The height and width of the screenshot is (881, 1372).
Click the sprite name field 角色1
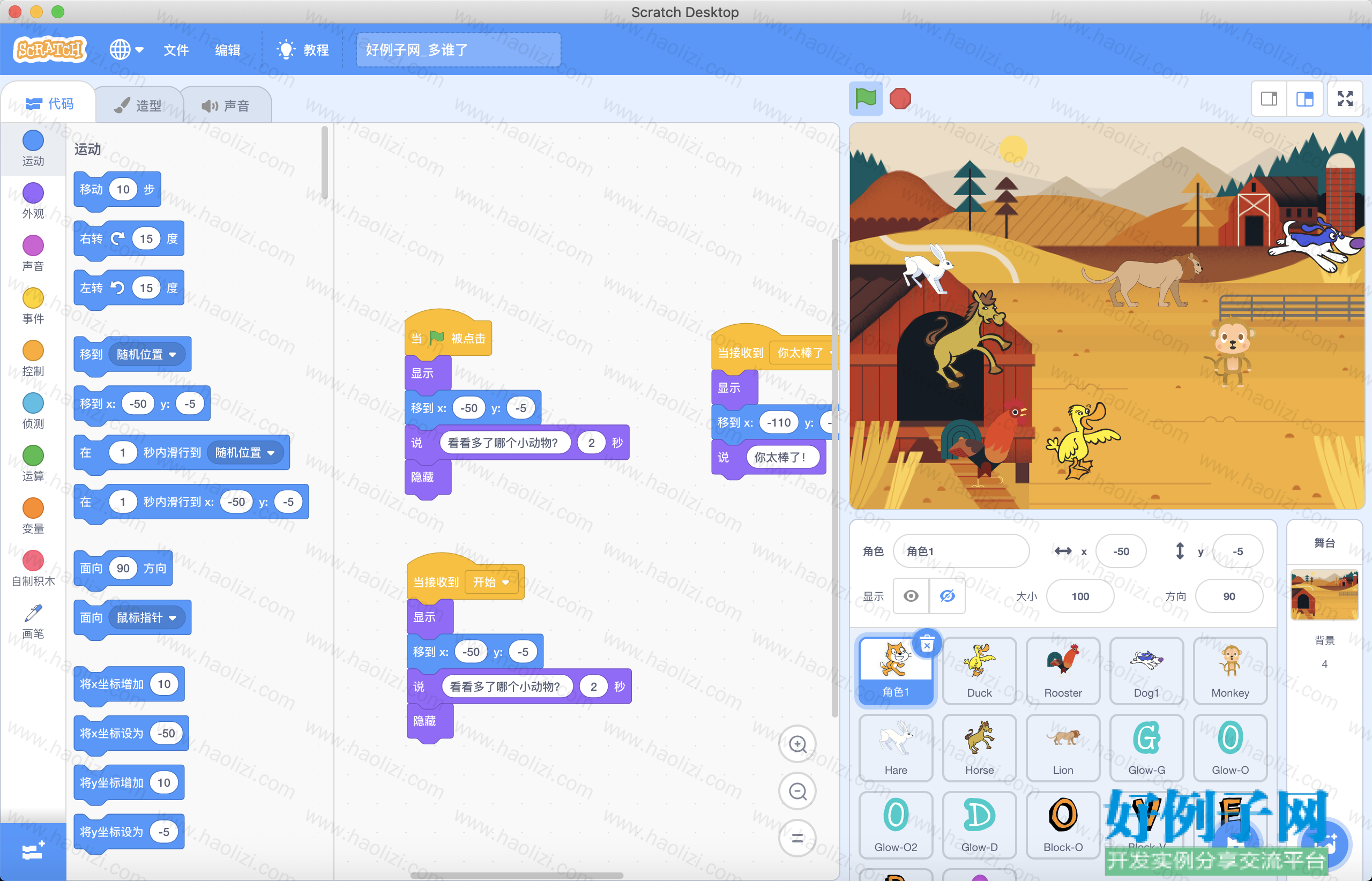[961, 551]
